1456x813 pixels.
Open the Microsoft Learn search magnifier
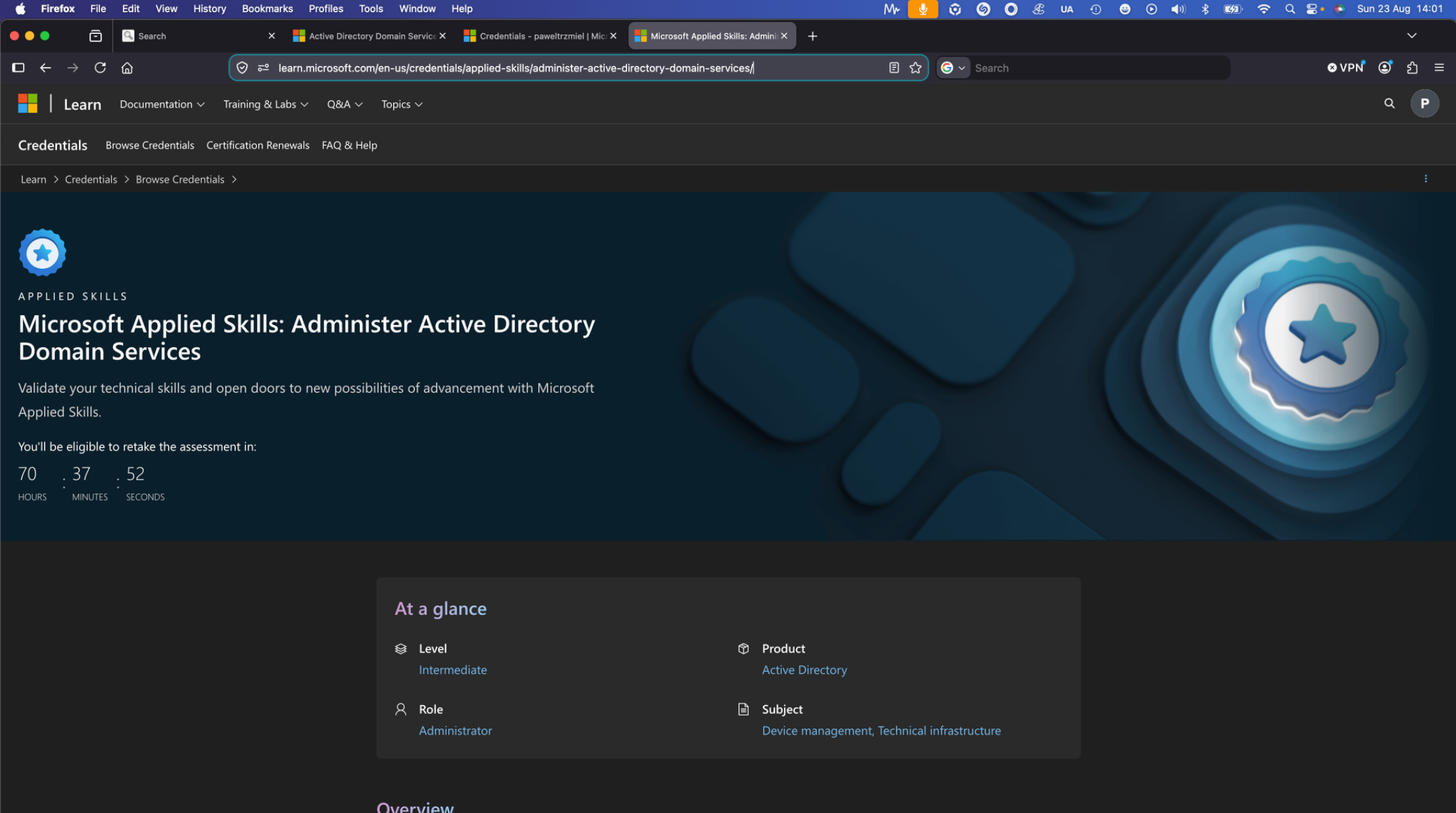pos(1389,104)
